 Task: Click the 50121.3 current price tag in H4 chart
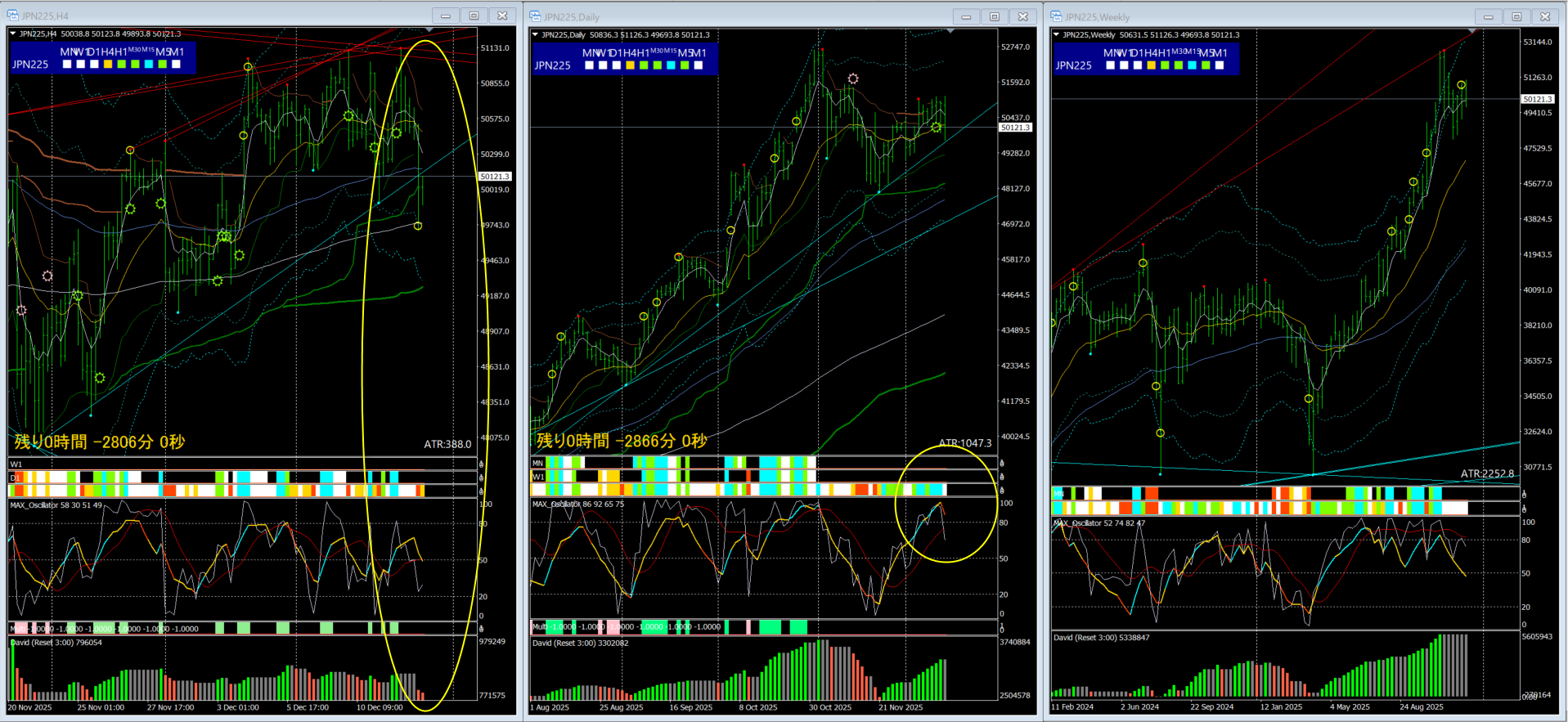click(x=495, y=177)
